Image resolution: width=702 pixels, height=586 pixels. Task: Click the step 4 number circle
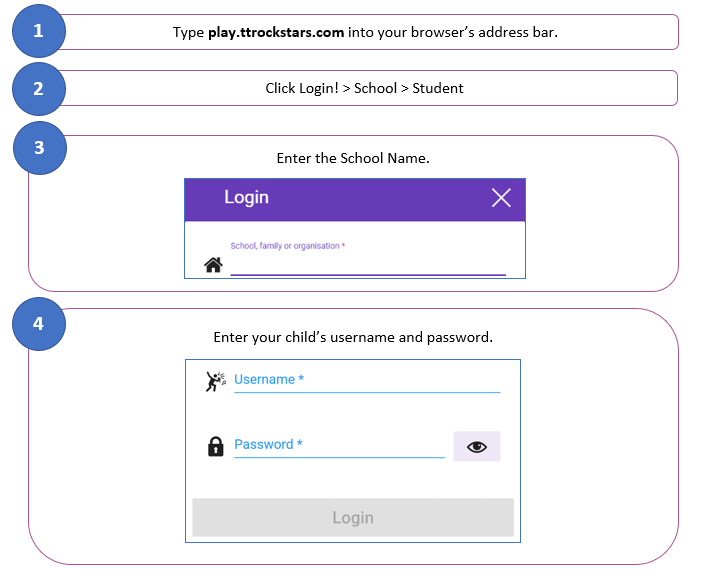click(x=39, y=324)
